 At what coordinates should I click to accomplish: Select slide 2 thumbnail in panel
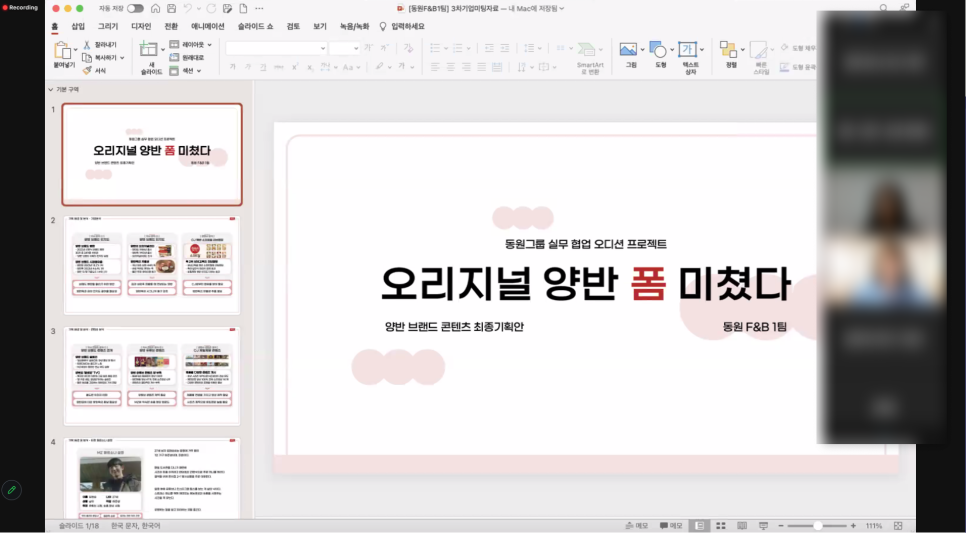[152, 265]
